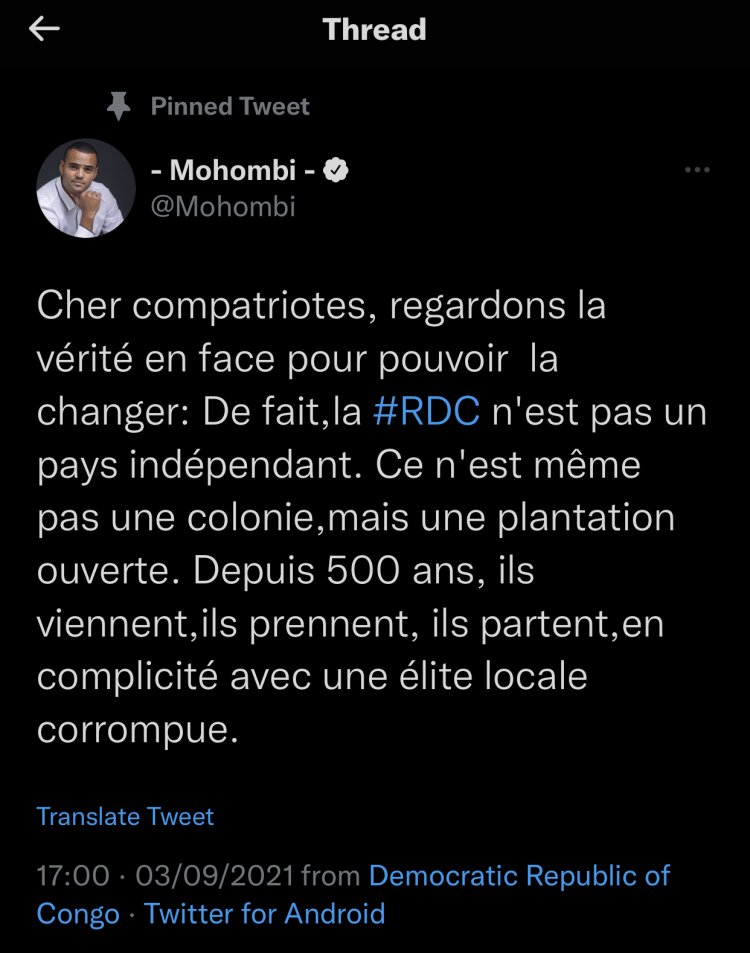
Task: Click the pin icon above the tweet
Action: [119, 107]
